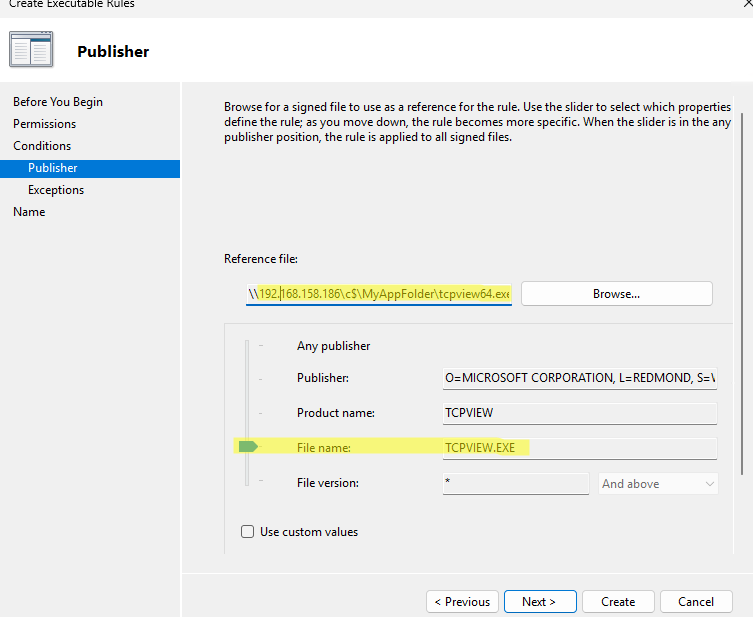
Task: Click the Browse... button
Action: [616, 294]
